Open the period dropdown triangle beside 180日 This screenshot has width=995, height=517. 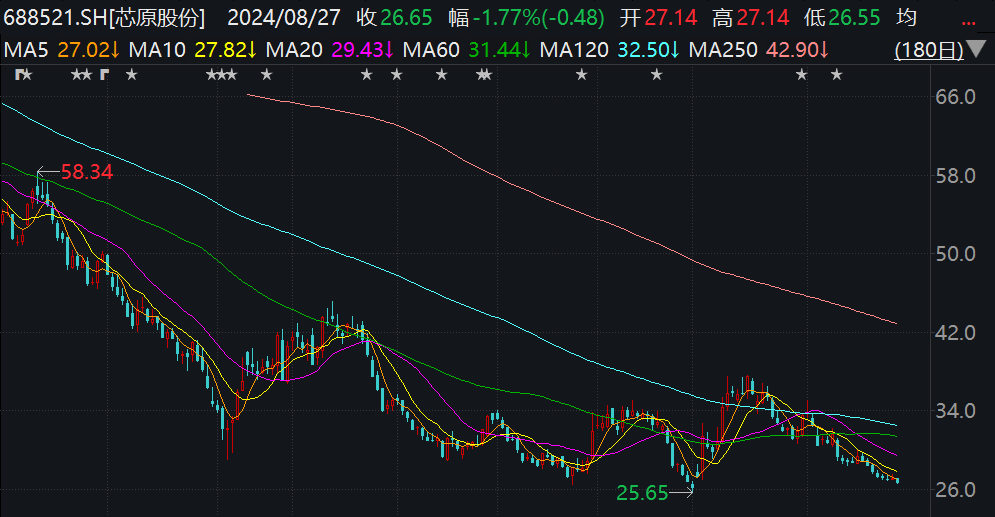[x=978, y=49]
